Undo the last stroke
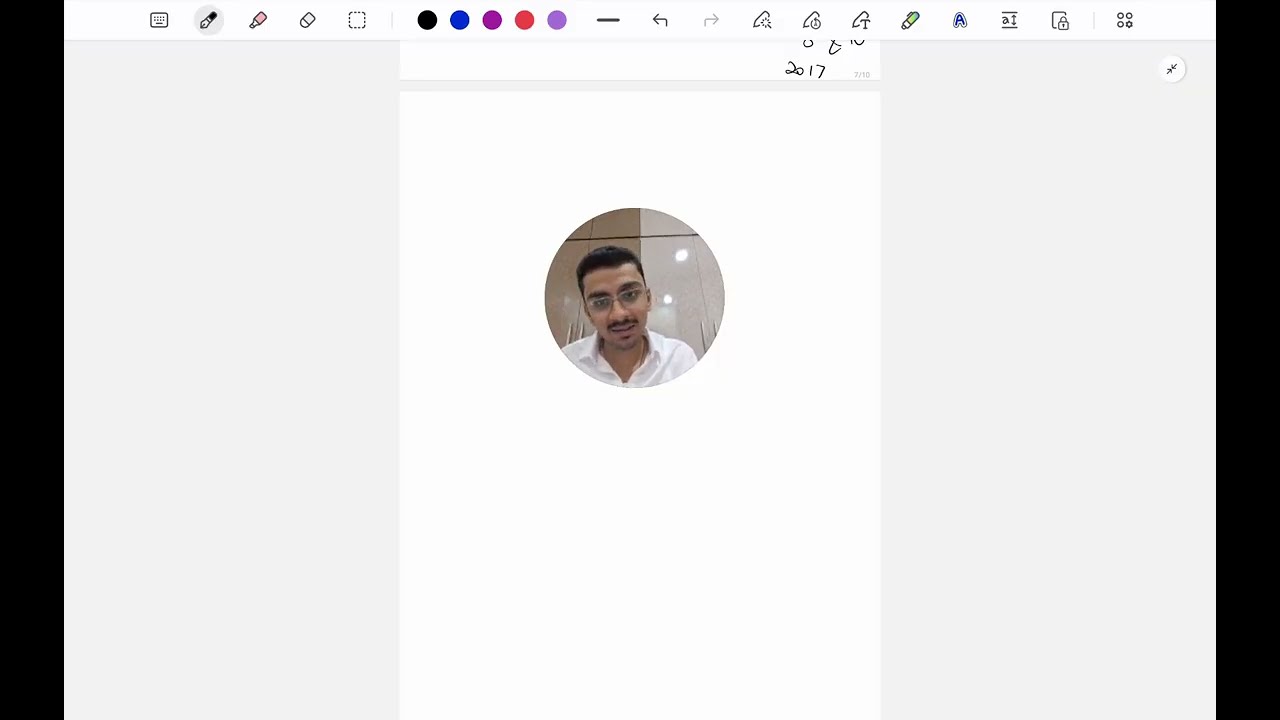1280x720 pixels. click(x=660, y=20)
